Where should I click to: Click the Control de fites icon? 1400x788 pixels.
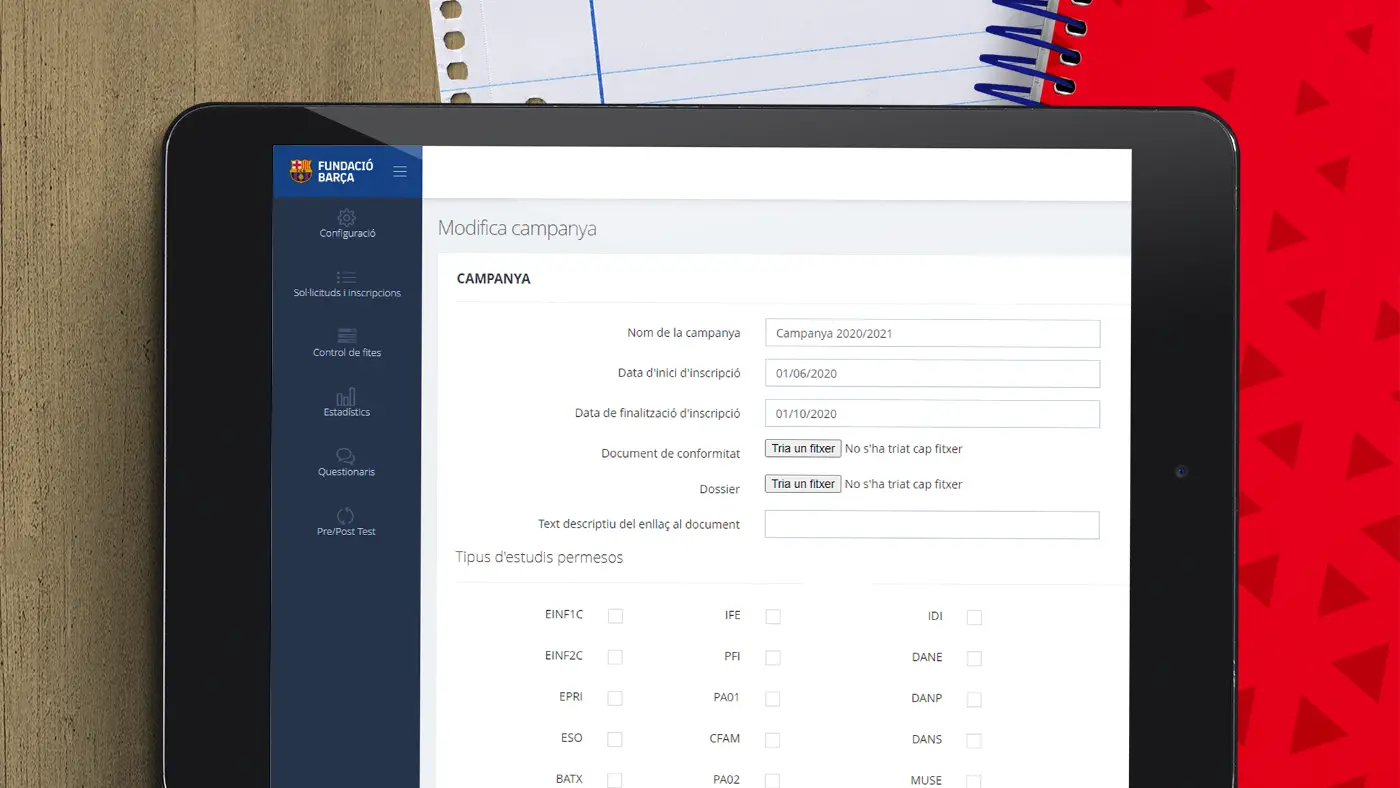tap(347, 336)
